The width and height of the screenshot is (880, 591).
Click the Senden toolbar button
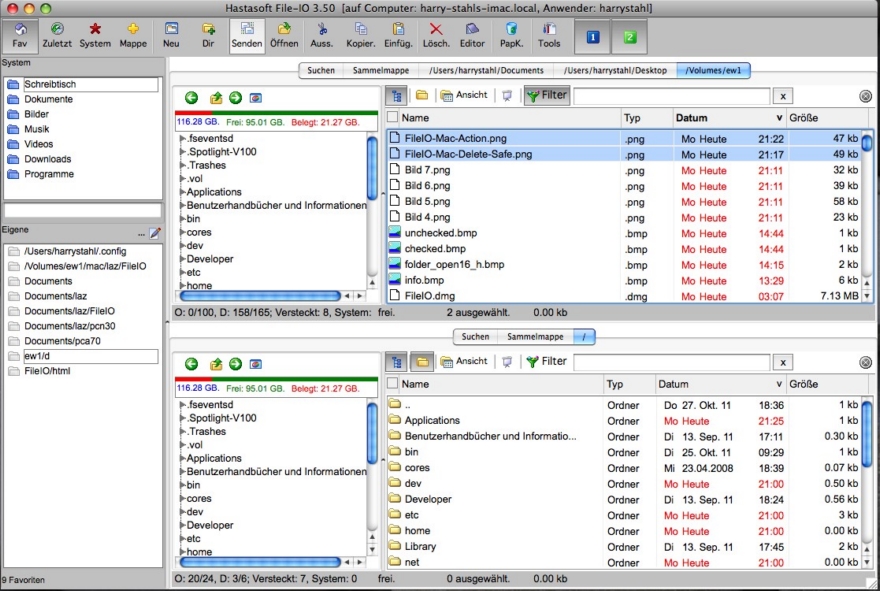click(246, 35)
